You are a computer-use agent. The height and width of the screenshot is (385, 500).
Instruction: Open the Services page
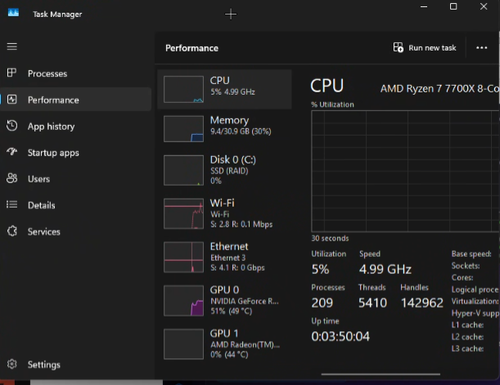[x=76, y=231]
